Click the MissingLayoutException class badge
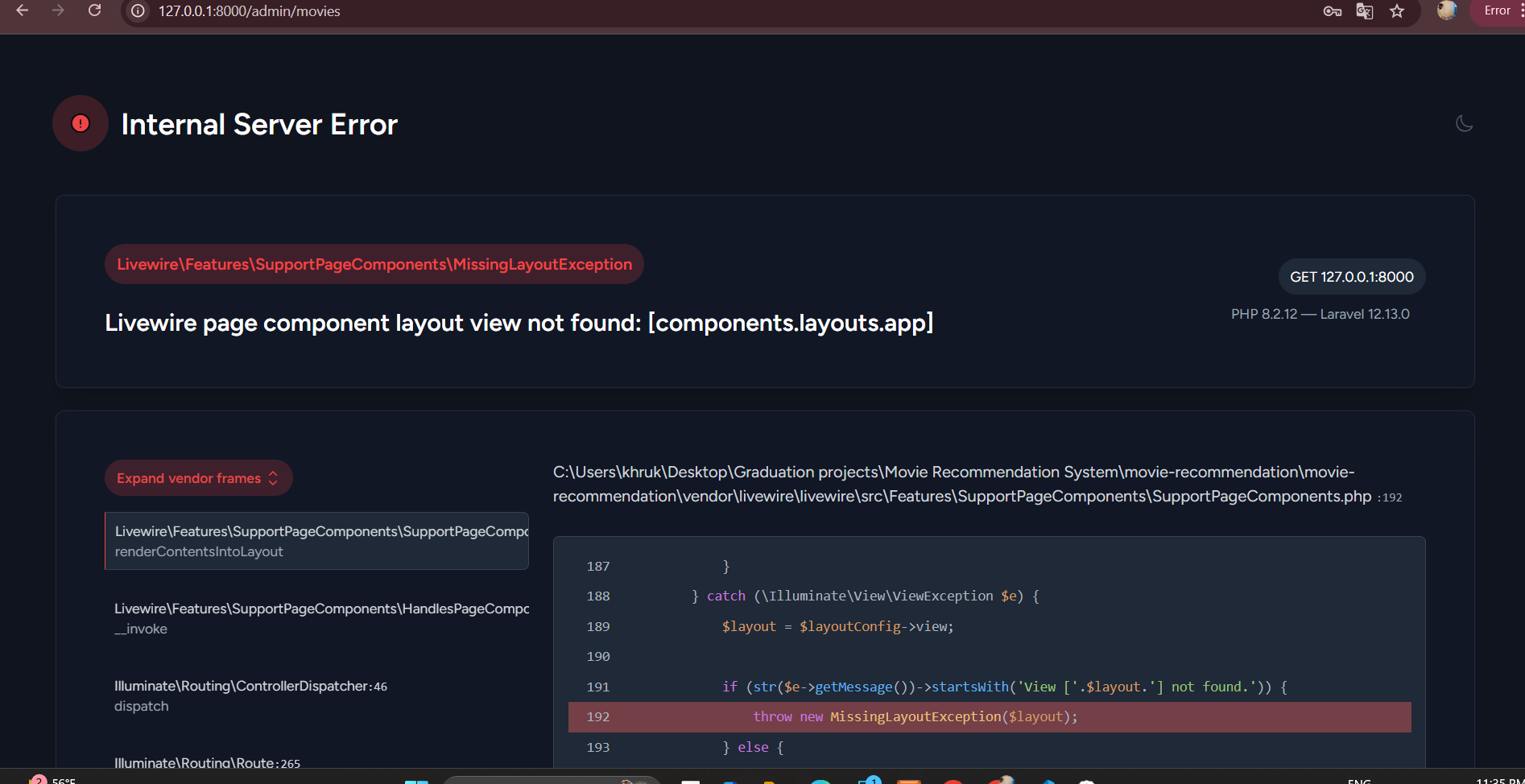 click(374, 264)
